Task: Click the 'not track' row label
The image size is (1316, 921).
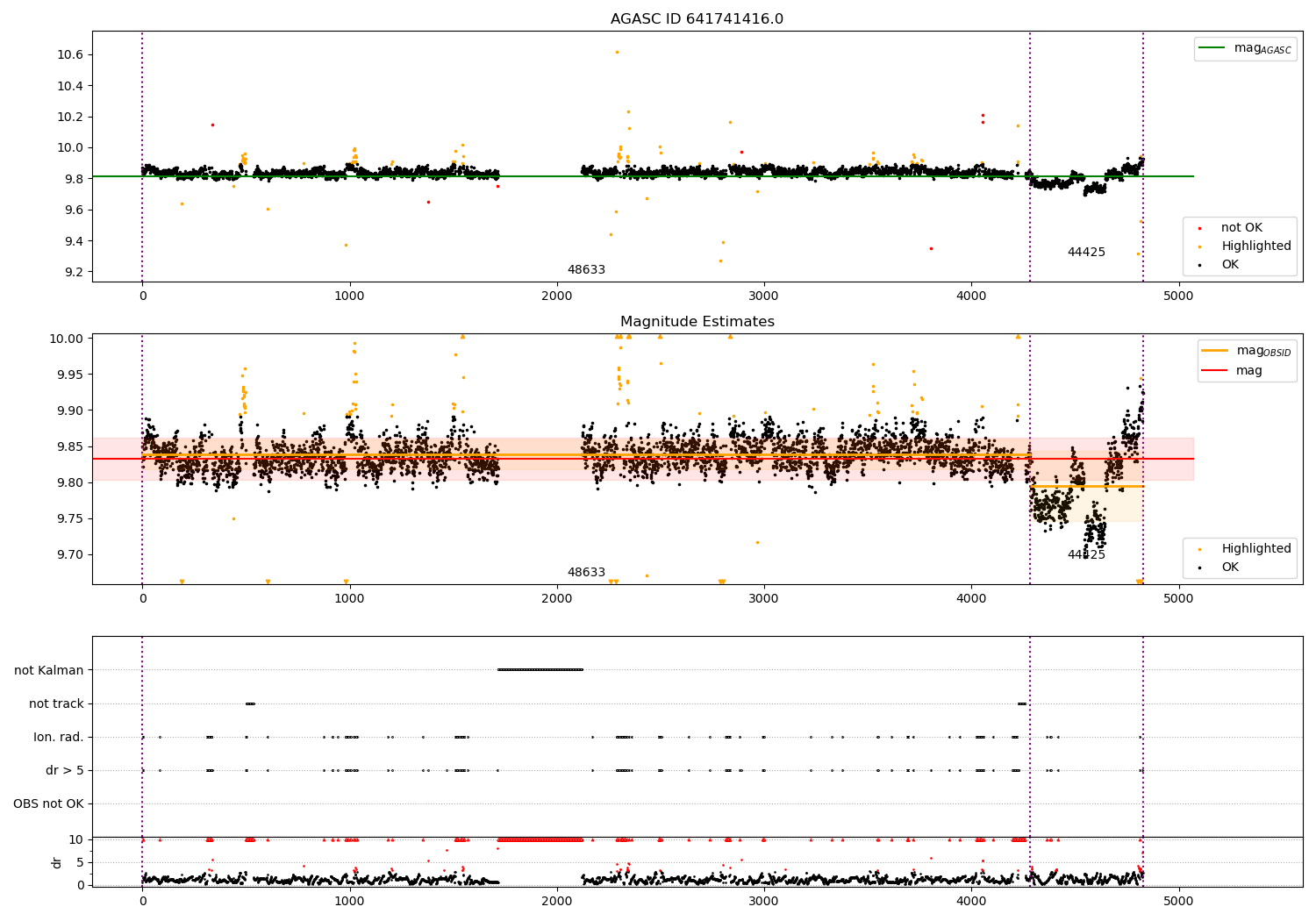Action: pyautogui.click(x=56, y=704)
